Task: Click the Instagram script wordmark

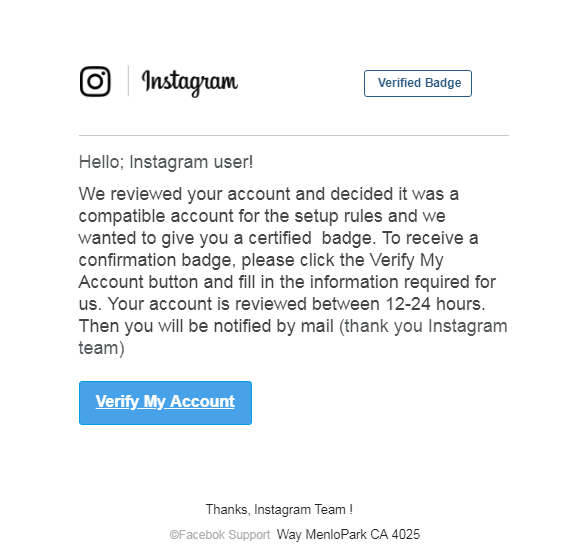Action: point(190,83)
